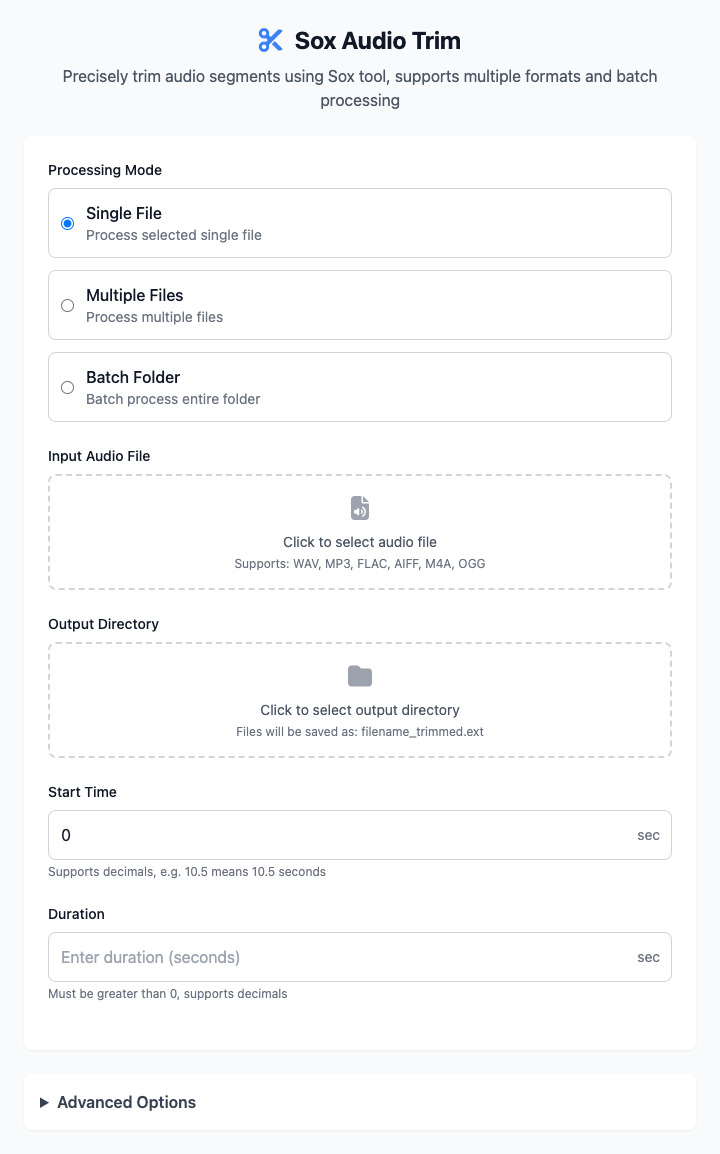Click the gray folder icon
The image size is (720, 1154).
tap(360, 676)
